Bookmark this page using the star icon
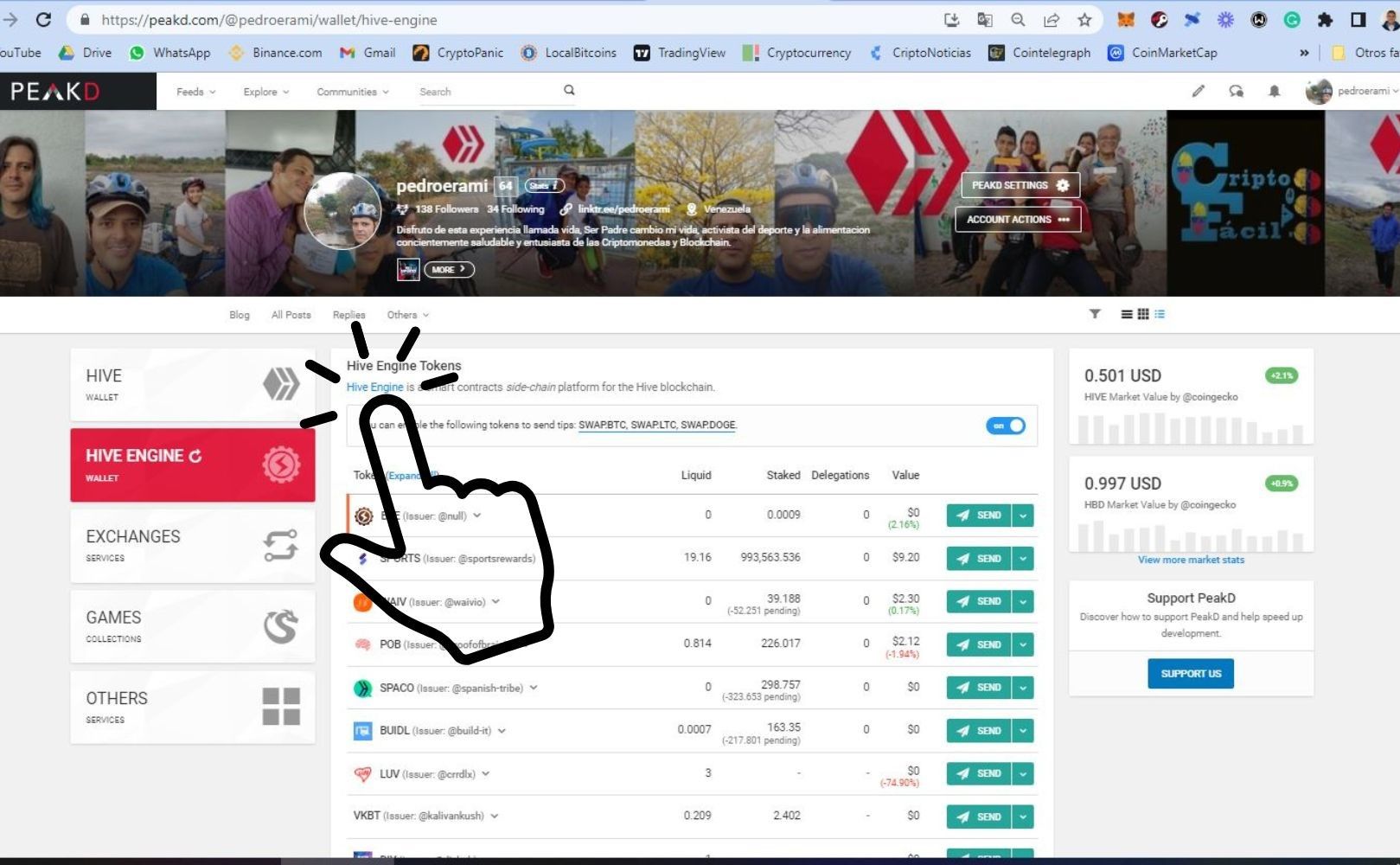 pyautogui.click(x=1084, y=20)
